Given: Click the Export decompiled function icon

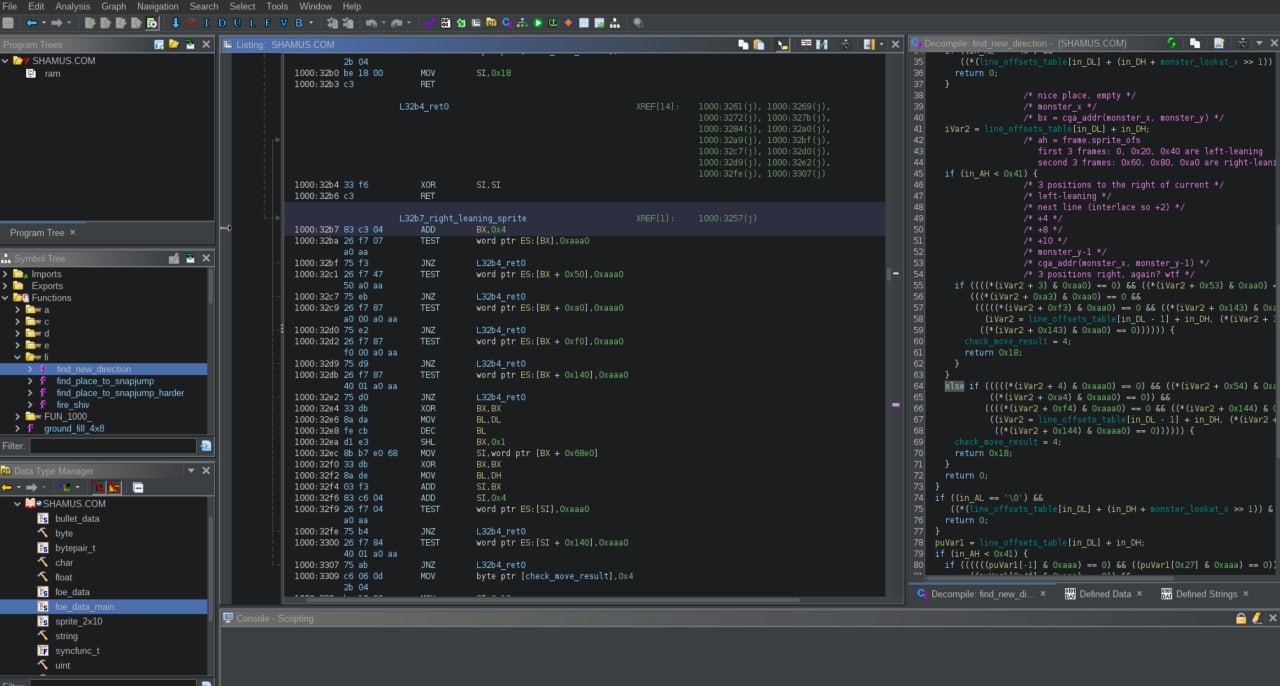Looking at the screenshot, I should point(1218,44).
